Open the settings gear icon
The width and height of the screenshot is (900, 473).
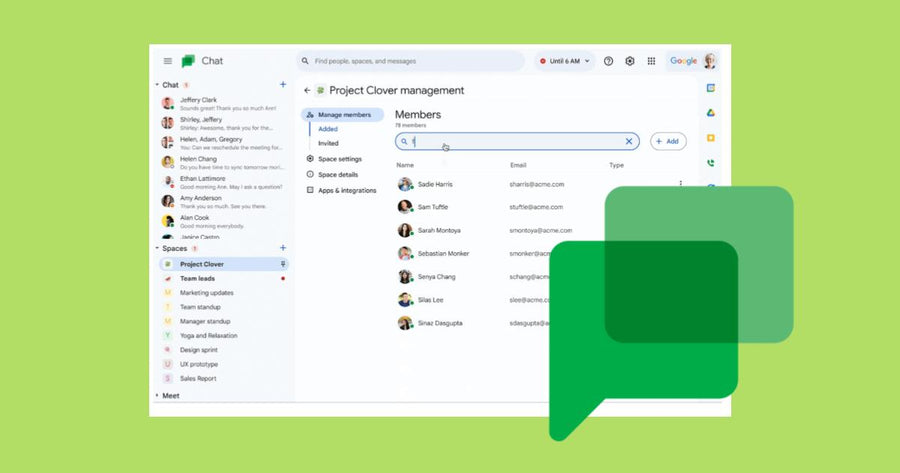(630, 61)
